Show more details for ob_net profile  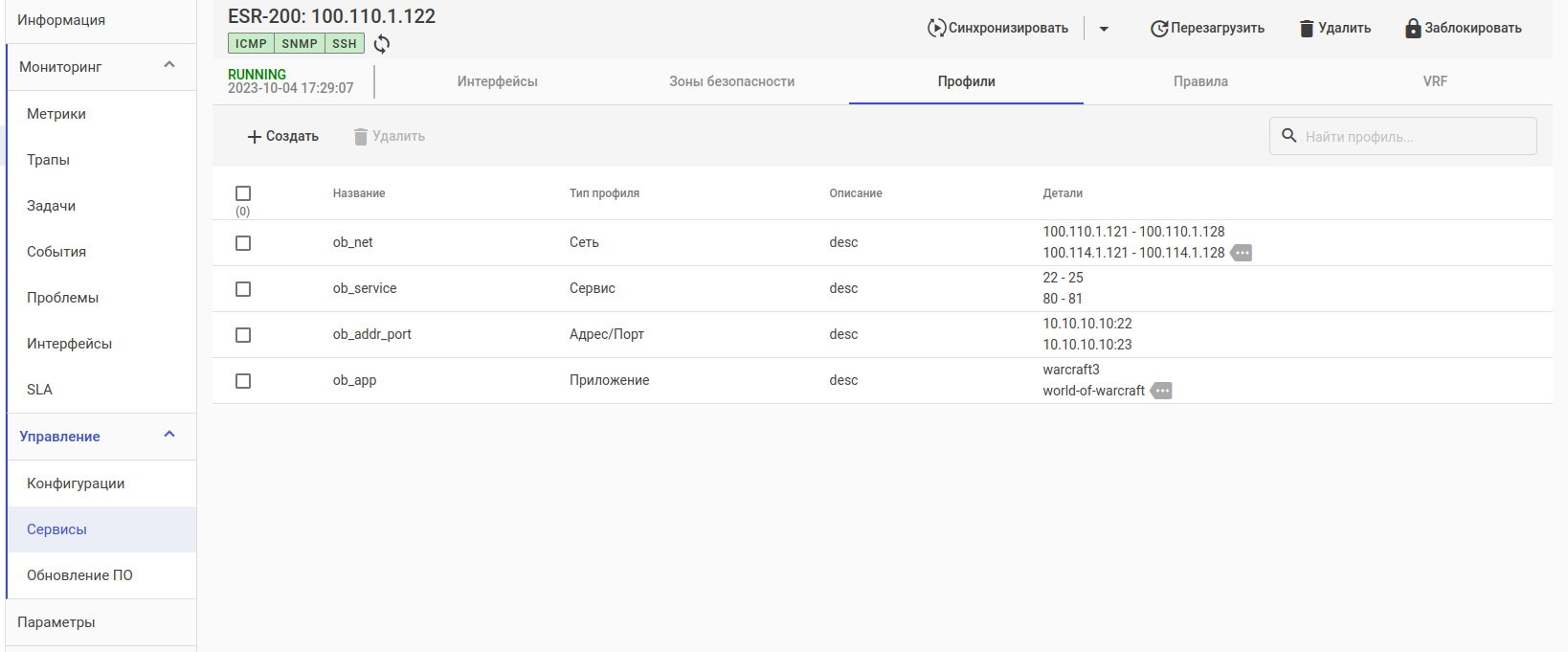click(1242, 253)
